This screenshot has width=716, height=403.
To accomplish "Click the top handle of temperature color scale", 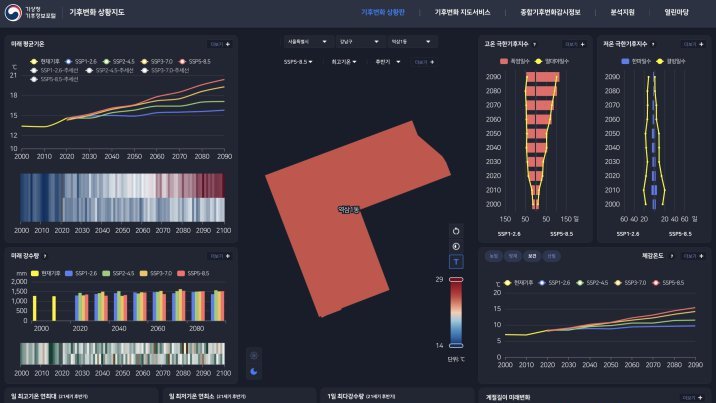I will 456,280.
